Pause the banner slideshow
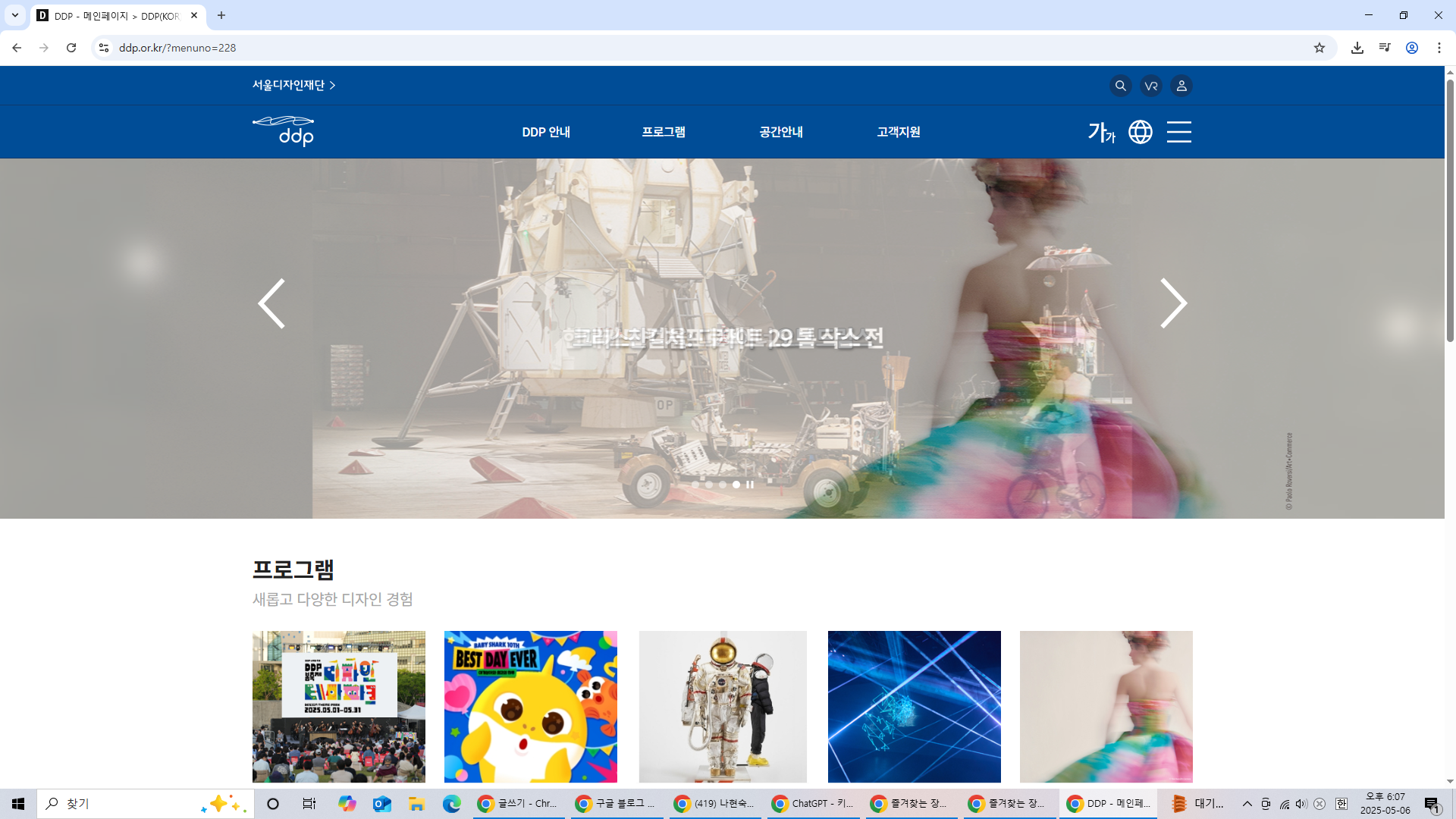Screen dimensions: 1456x819 coord(750,485)
